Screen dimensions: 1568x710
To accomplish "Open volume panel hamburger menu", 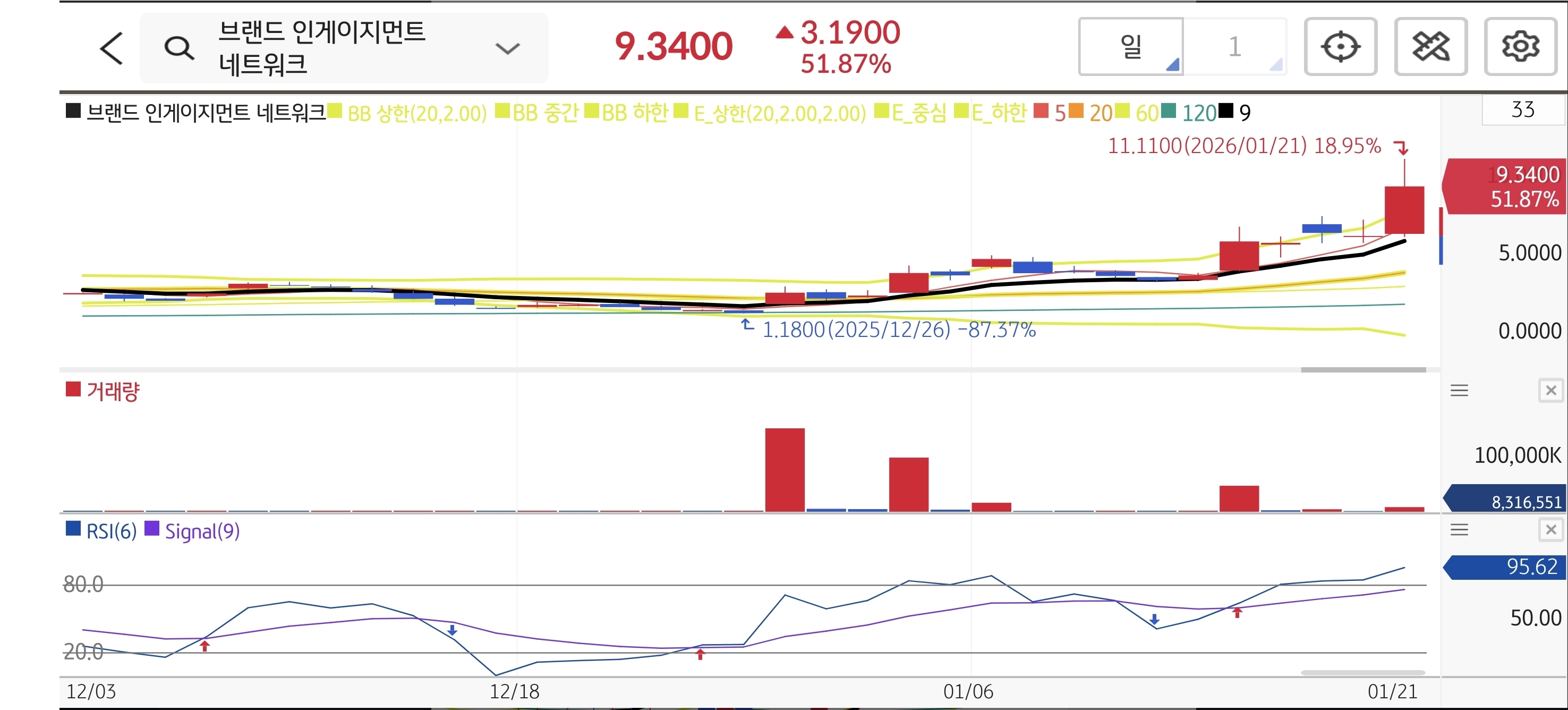I will click(1459, 390).
